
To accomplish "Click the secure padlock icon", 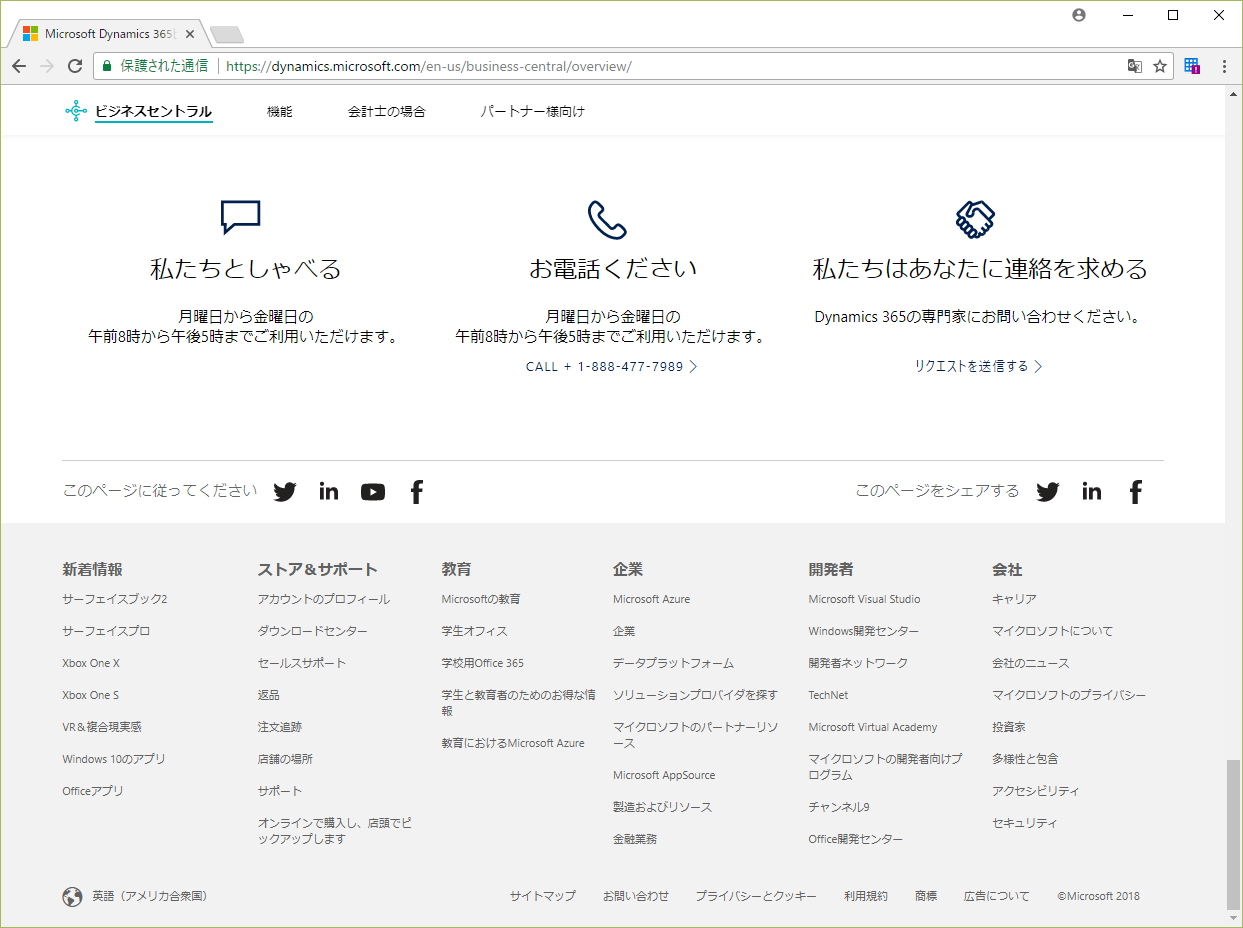I will (108, 66).
